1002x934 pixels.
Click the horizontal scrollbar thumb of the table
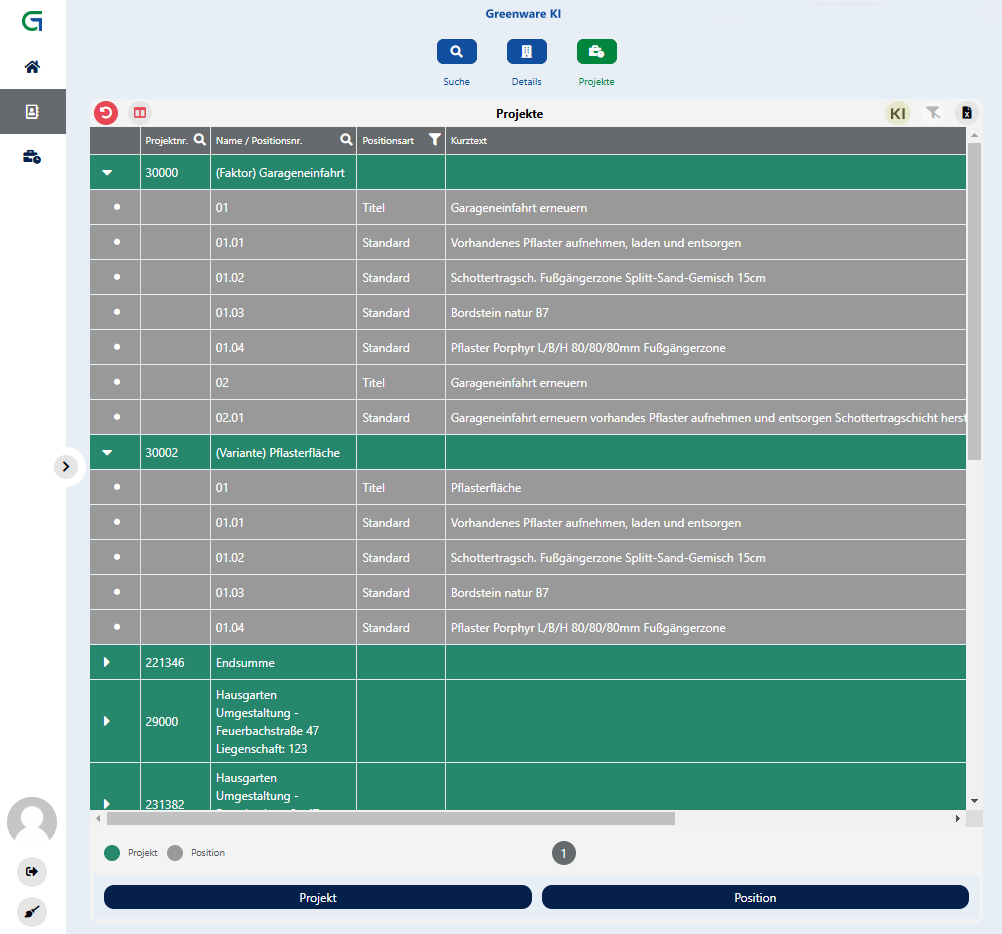[390, 818]
